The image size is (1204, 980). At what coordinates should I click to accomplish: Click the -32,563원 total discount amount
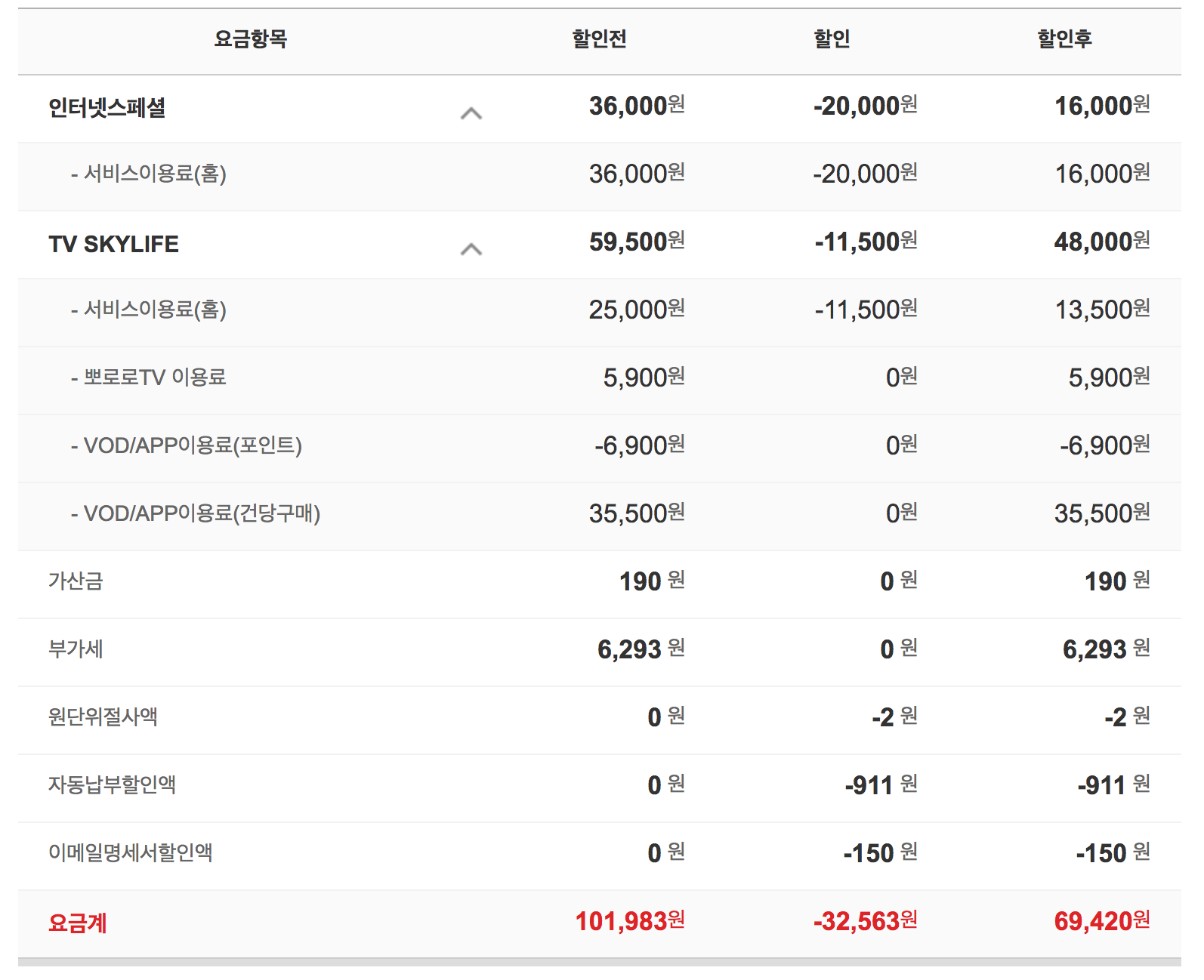tap(865, 921)
